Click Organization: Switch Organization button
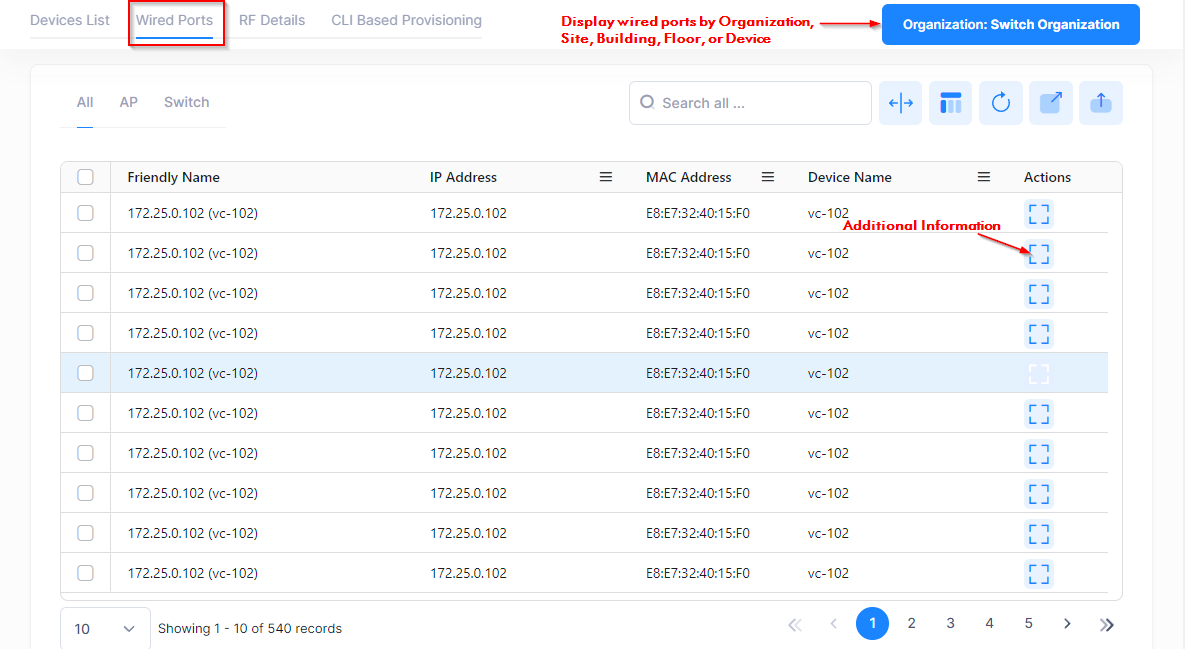This screenshot has width=1185, height=649. (1010, 24)
